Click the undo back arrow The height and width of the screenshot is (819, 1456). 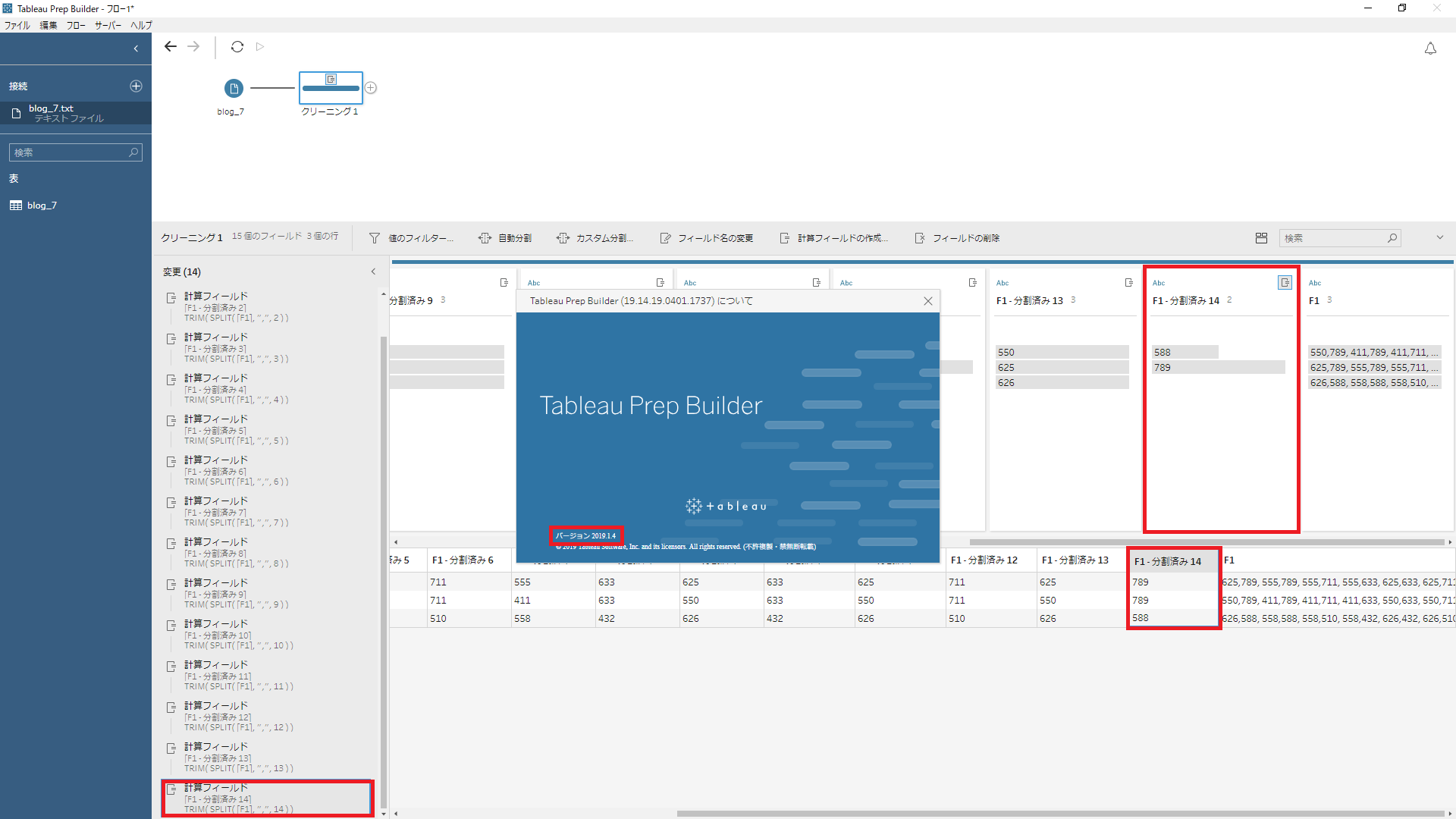click(171, 47)
